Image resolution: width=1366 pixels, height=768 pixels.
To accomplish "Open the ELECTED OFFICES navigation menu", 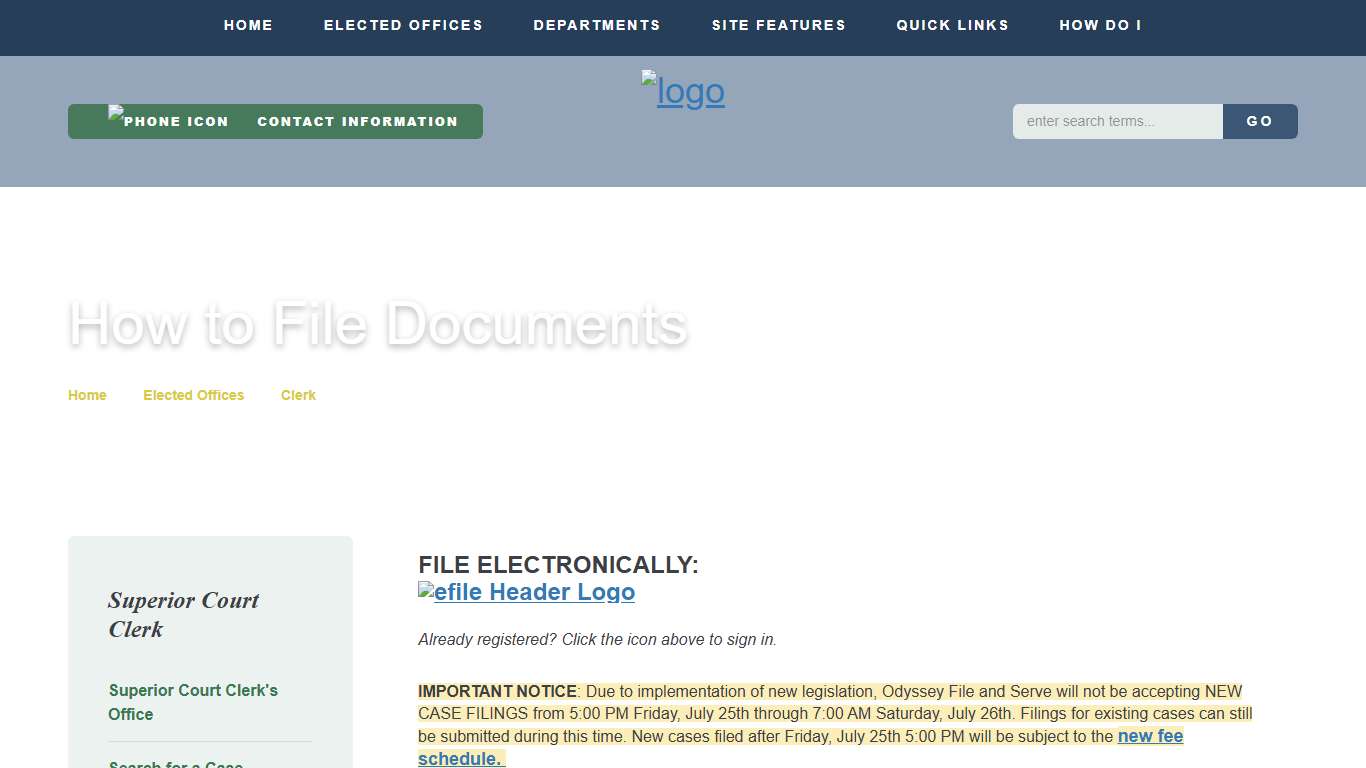I will tap(403, 25).
